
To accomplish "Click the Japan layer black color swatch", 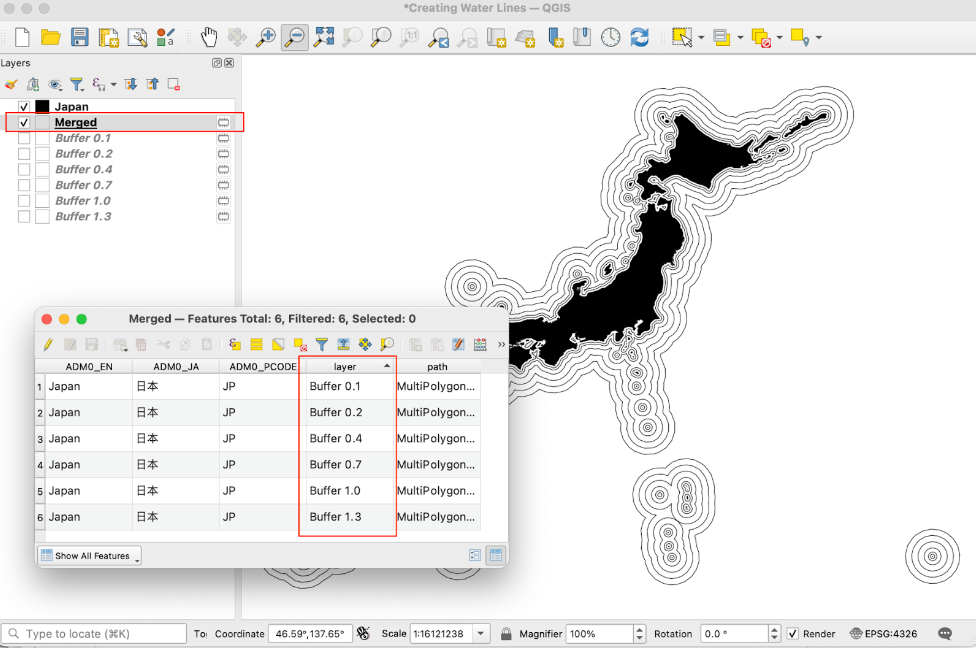I will (x=42, y=107).
